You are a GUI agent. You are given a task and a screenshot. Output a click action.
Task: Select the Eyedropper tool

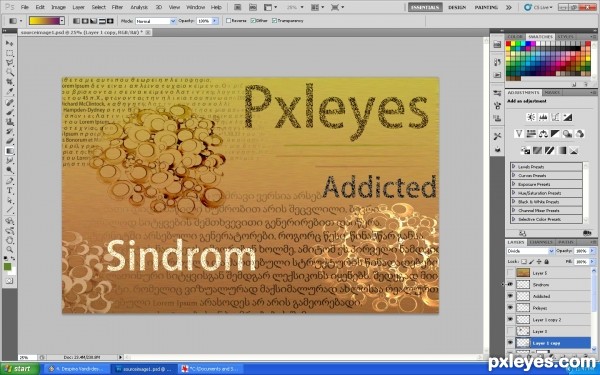coord(10,91)
